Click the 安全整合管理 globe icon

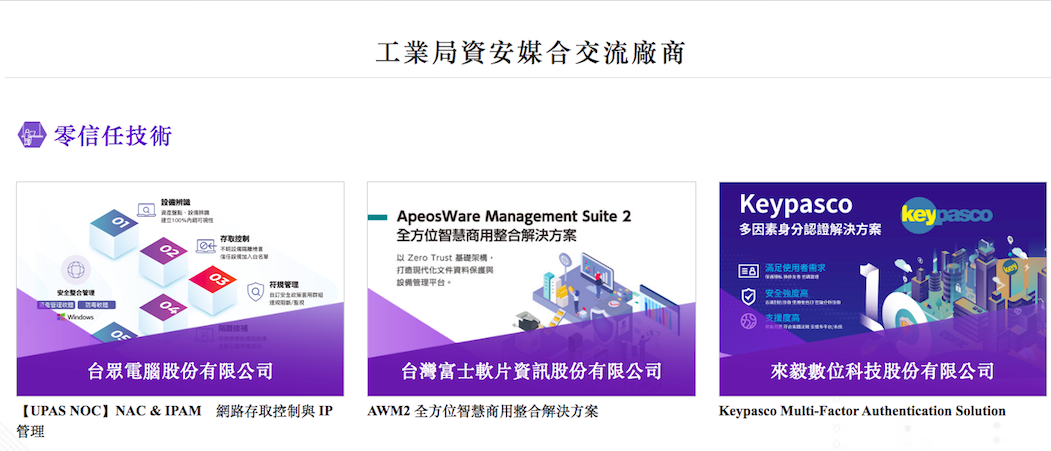(75, 270)
